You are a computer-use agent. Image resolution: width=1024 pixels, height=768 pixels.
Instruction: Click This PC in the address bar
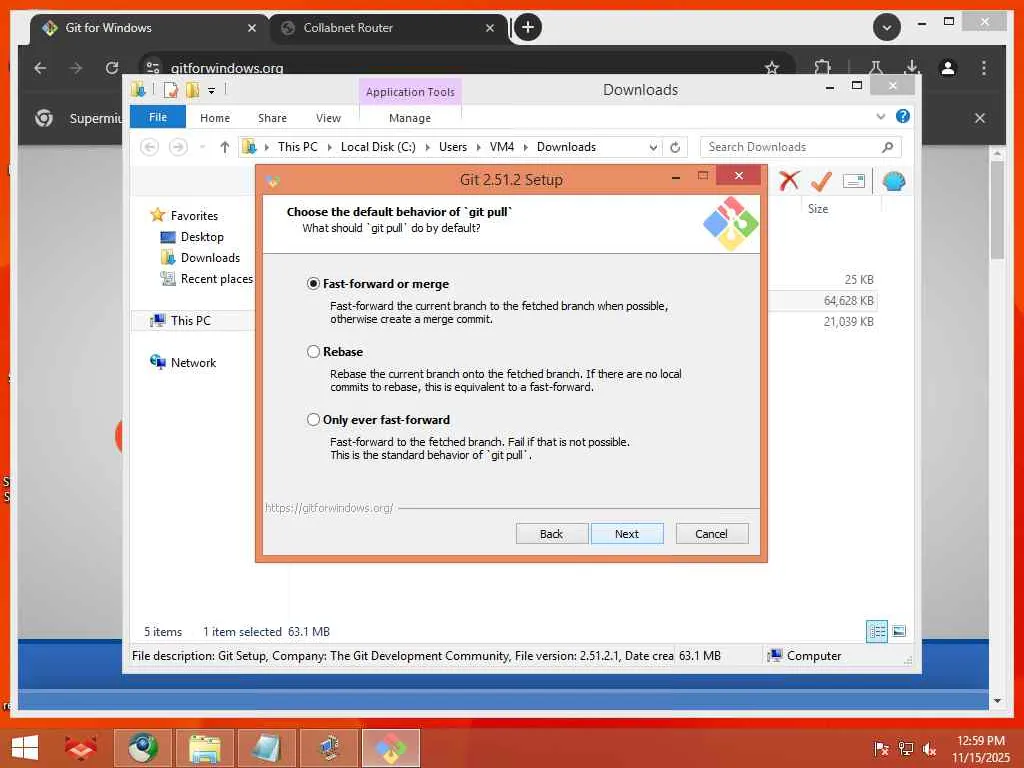[x=297, y=147]
